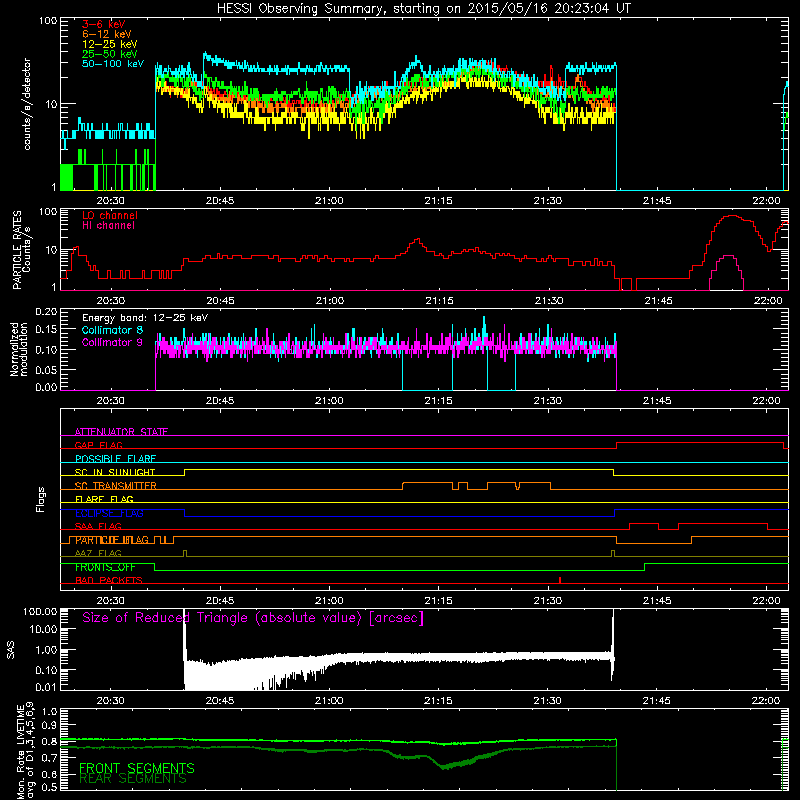Image resolution: width=800 pixels, height=800 pixels.
Task: Click the HESSI Observing Summary title text
Action: (x=424, y=8)
